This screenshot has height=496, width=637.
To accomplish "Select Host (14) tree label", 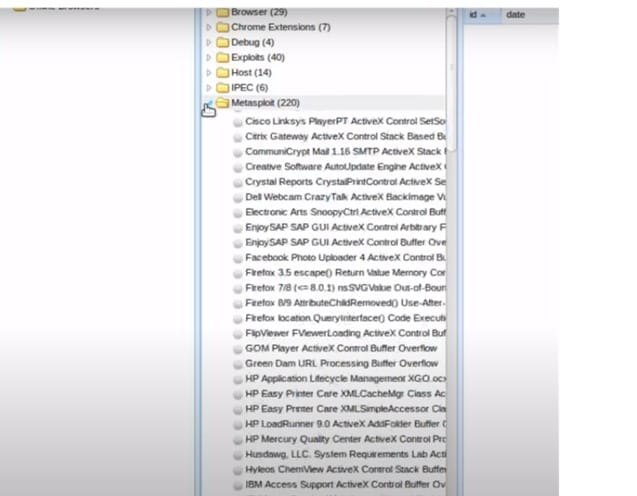I will click(251, 73).
